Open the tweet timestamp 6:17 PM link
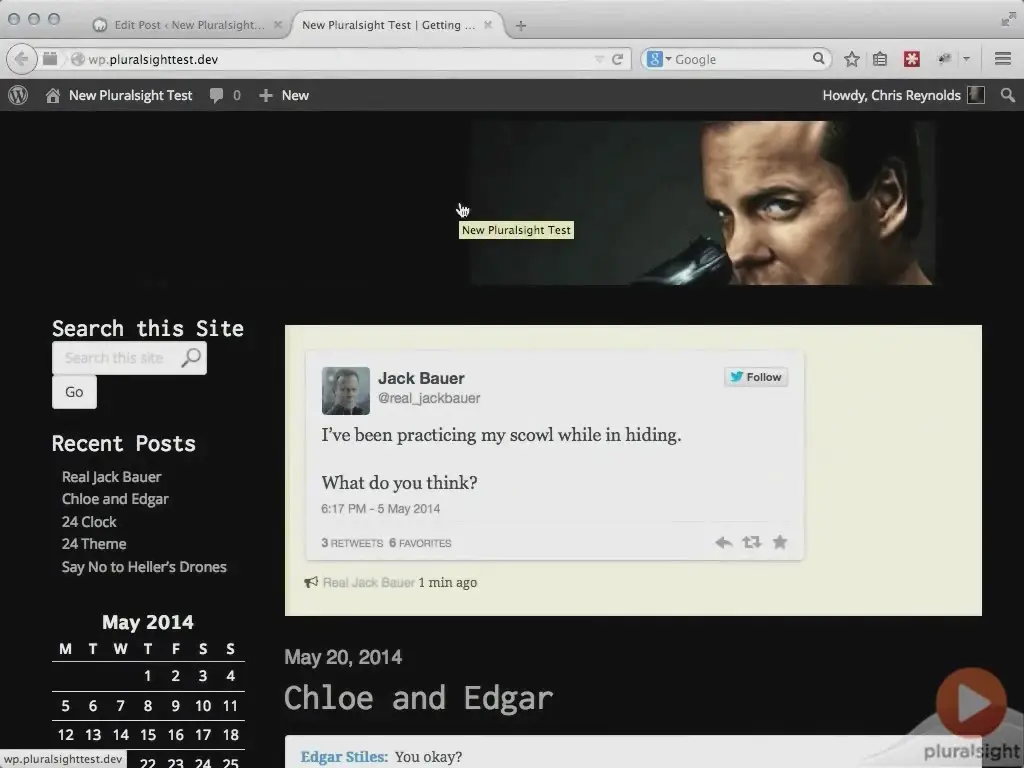 (381, 509)
